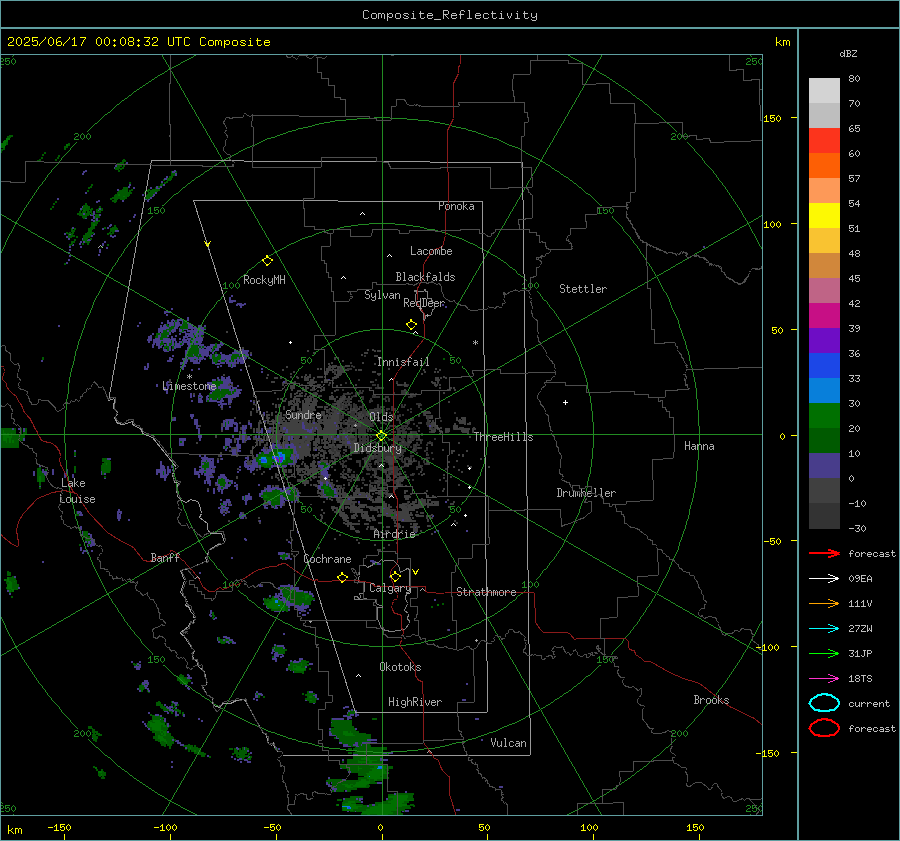This screenshot has height=841, width=900.
Task: Click the green 31JP arrow legend icon
Action: click(824, 653)
